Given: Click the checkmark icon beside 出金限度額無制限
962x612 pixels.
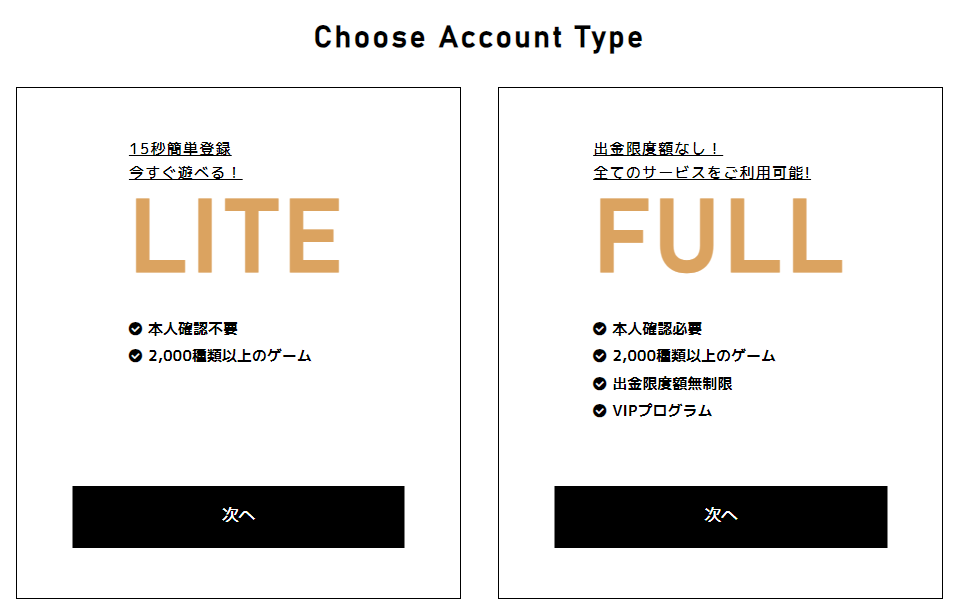Looking at the screenshot, I should (599, 383).
